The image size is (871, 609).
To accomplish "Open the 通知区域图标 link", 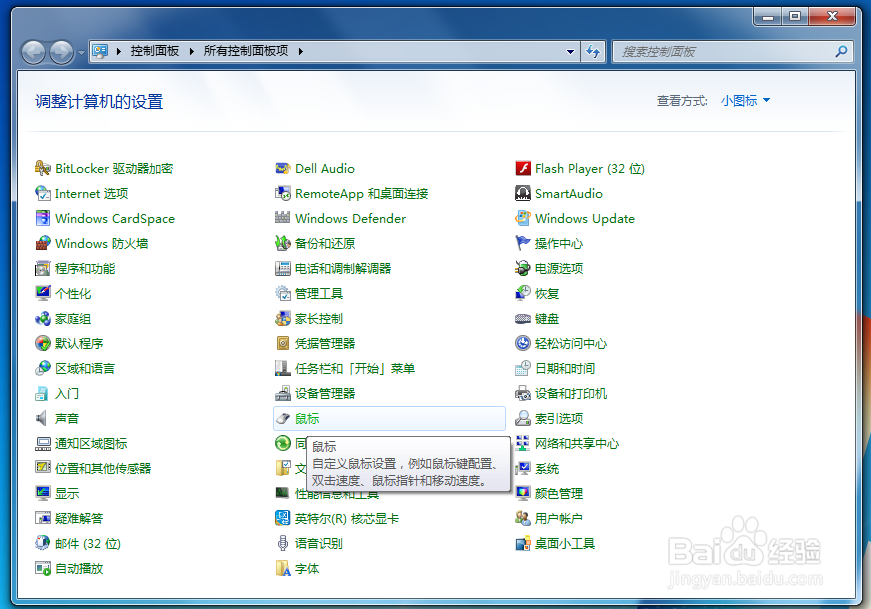I will click(91, 443).
